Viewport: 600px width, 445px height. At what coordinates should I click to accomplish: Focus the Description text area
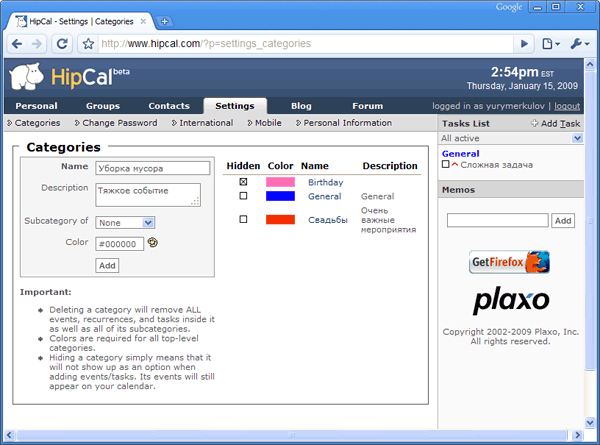148,195
